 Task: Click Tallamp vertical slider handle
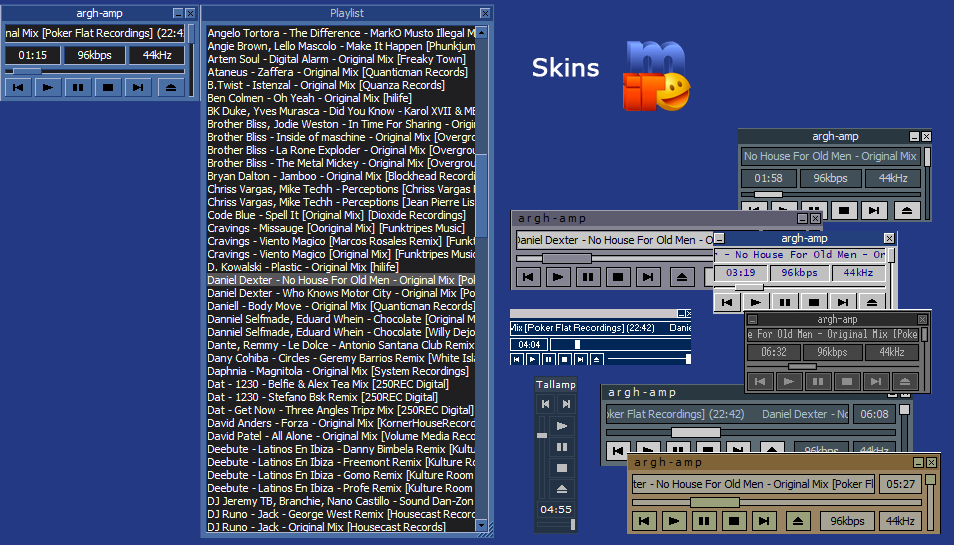point(541,436)
